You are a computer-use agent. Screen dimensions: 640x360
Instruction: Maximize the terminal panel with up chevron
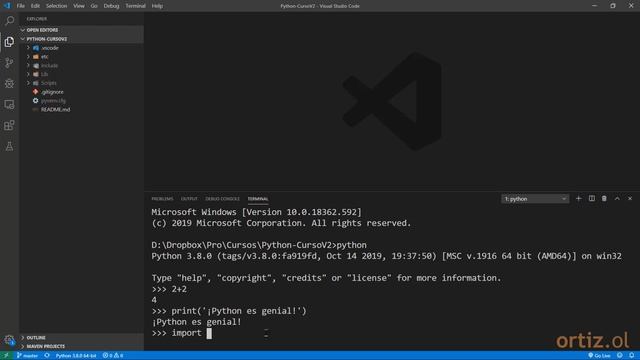[617, 199]
